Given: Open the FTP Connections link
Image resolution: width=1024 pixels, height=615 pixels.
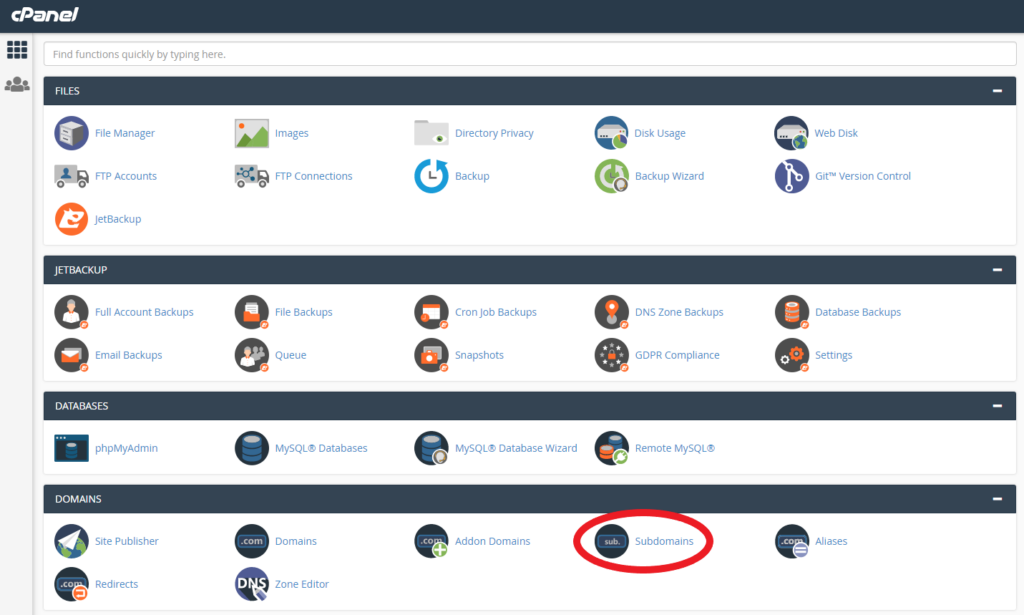Looking at the screenshot, I should [x=313, y=176].
